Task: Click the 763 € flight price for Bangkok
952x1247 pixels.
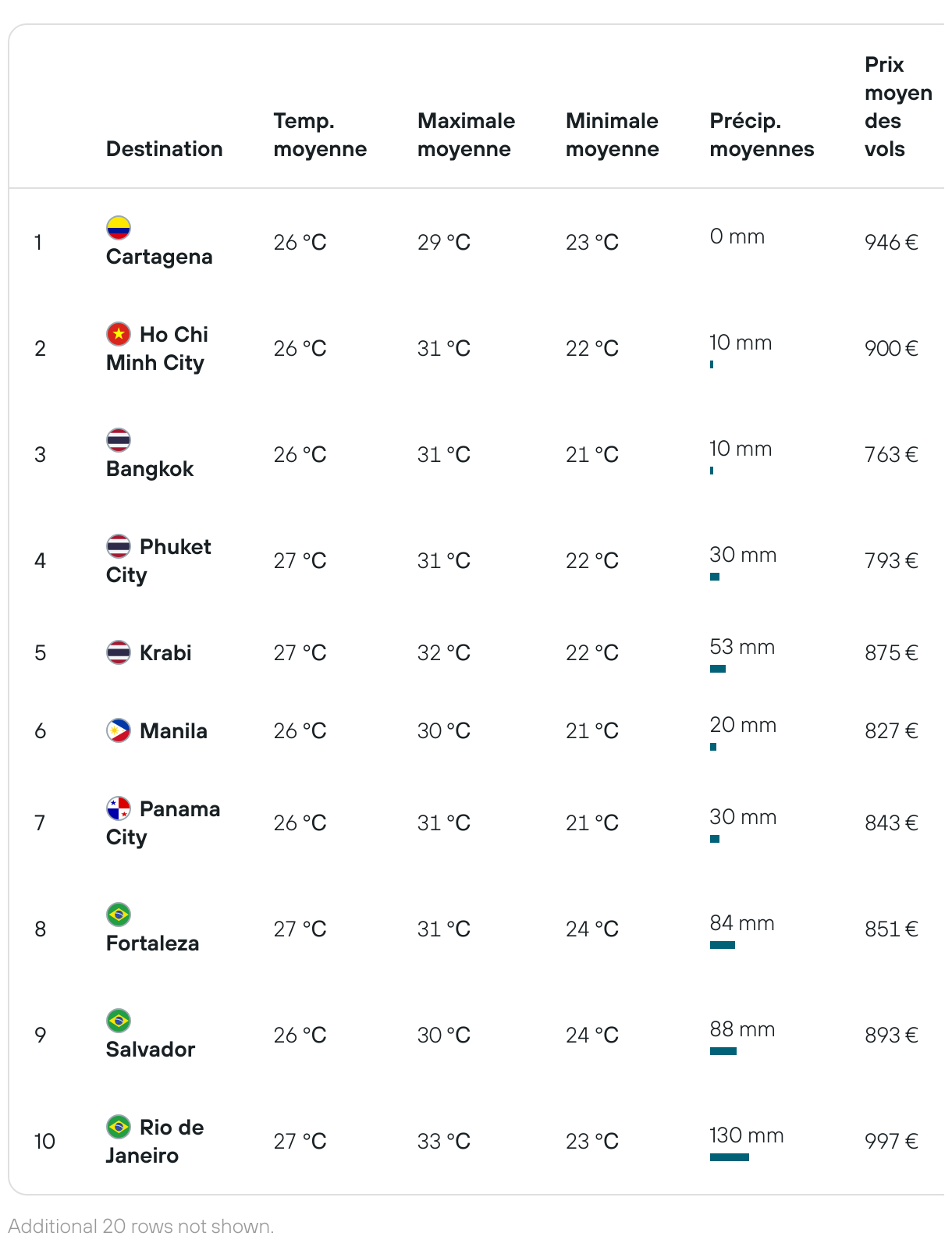Action: point(891,454)
